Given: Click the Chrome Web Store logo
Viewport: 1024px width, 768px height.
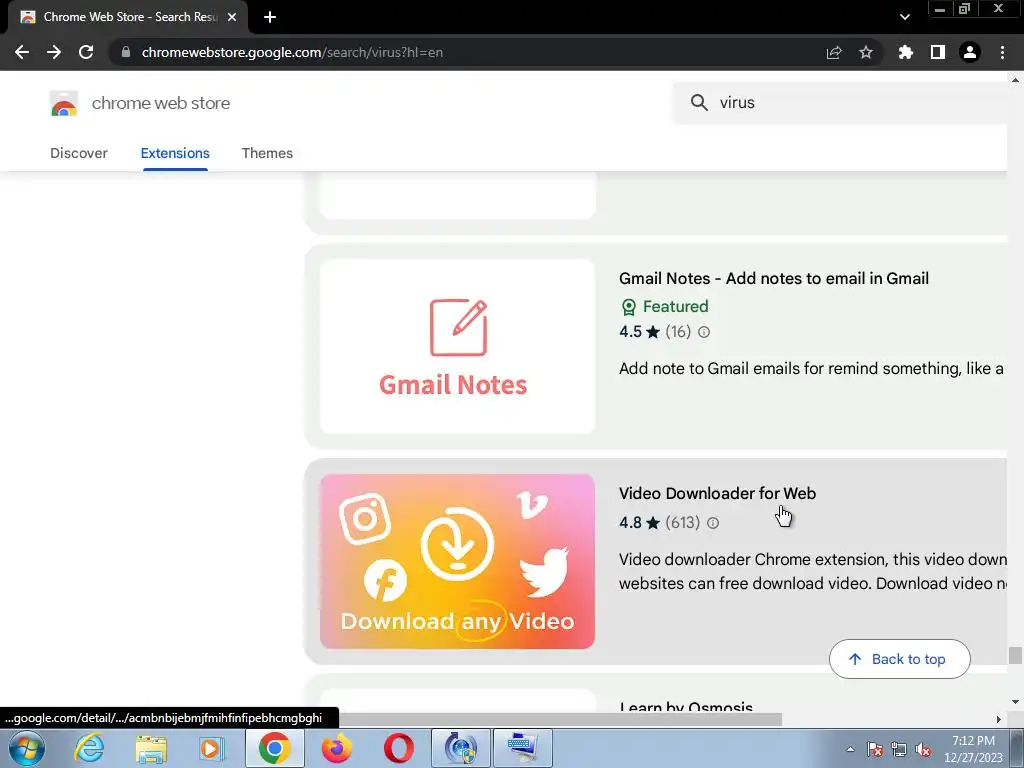Looking at the screenshot, I should 63,103.
